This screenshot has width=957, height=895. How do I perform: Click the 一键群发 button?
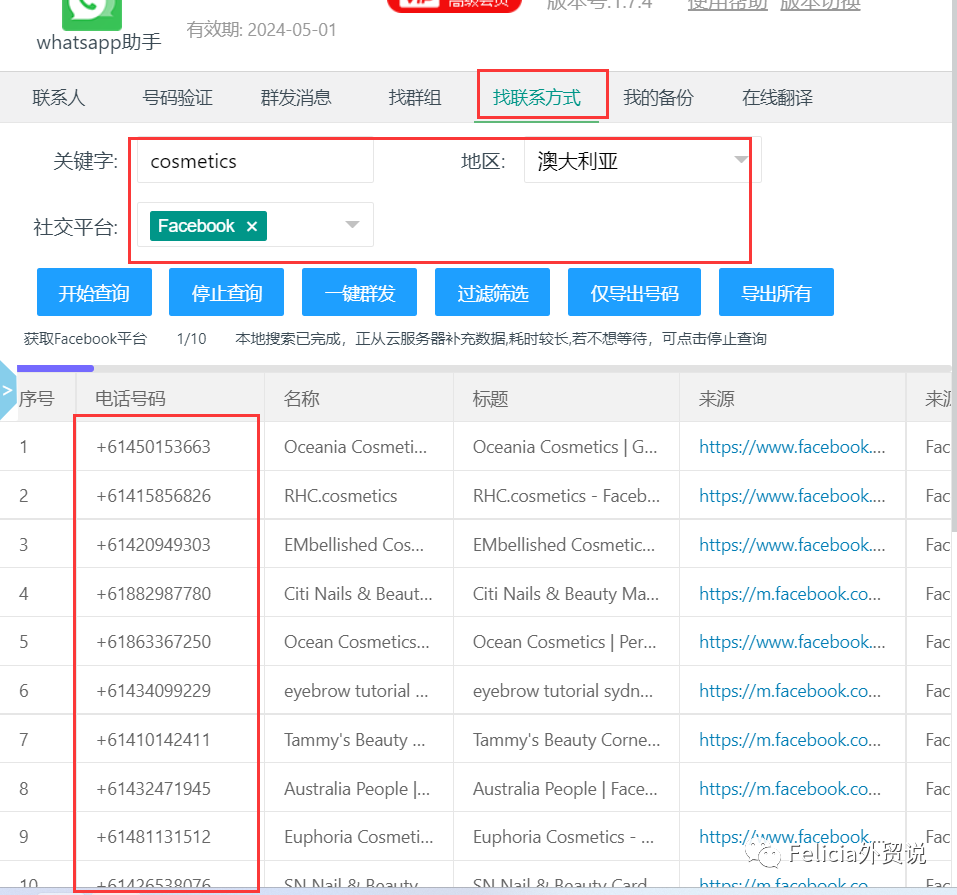click(x=359, y=292)
